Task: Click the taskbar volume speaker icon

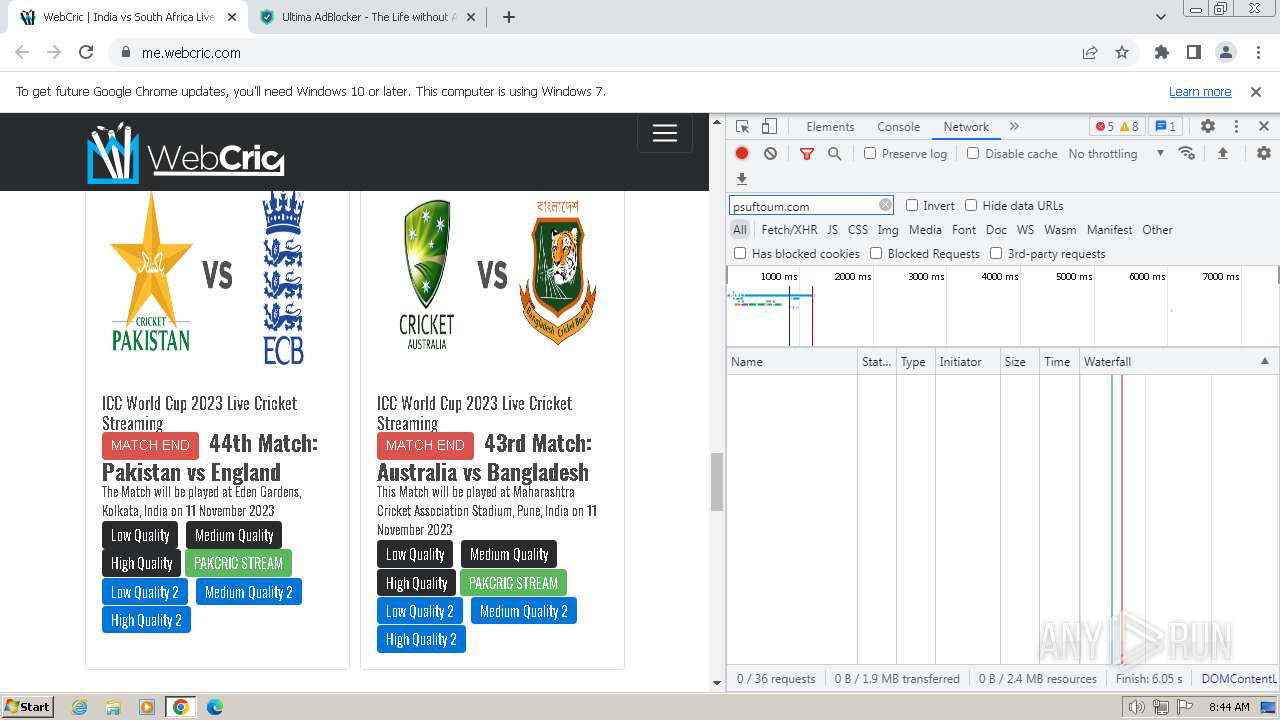Action: tap(1137, 707)
